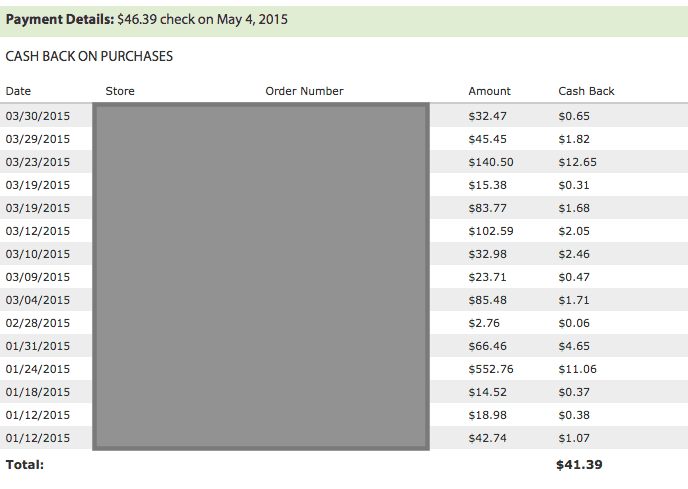Screen dimensions: 688x489
Task: Click the $85.48 amount
Action: pos(487,300)
